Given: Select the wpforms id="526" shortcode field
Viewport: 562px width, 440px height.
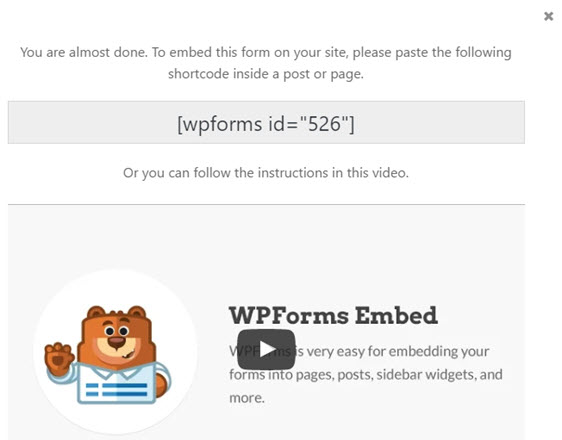Looking at the screenshot, I should tap(266, 123).
